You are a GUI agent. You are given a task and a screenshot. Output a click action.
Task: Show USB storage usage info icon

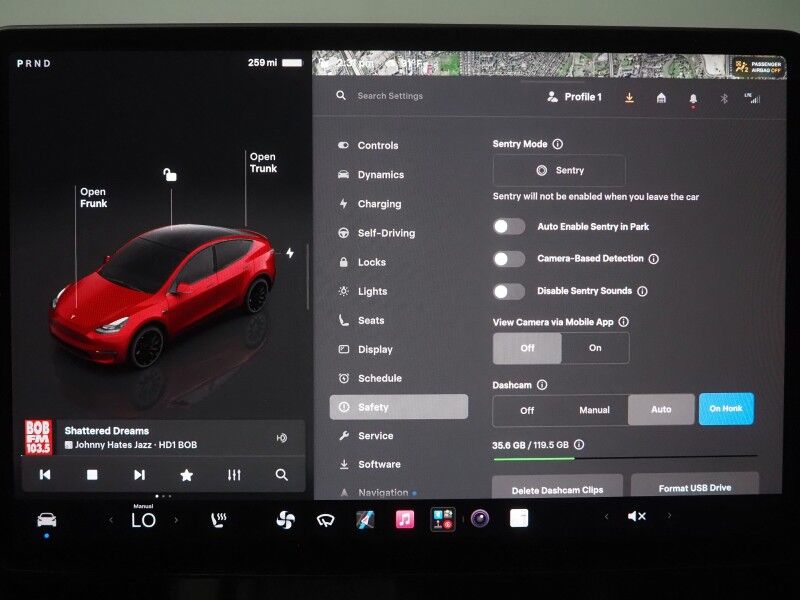click(579, 444)
